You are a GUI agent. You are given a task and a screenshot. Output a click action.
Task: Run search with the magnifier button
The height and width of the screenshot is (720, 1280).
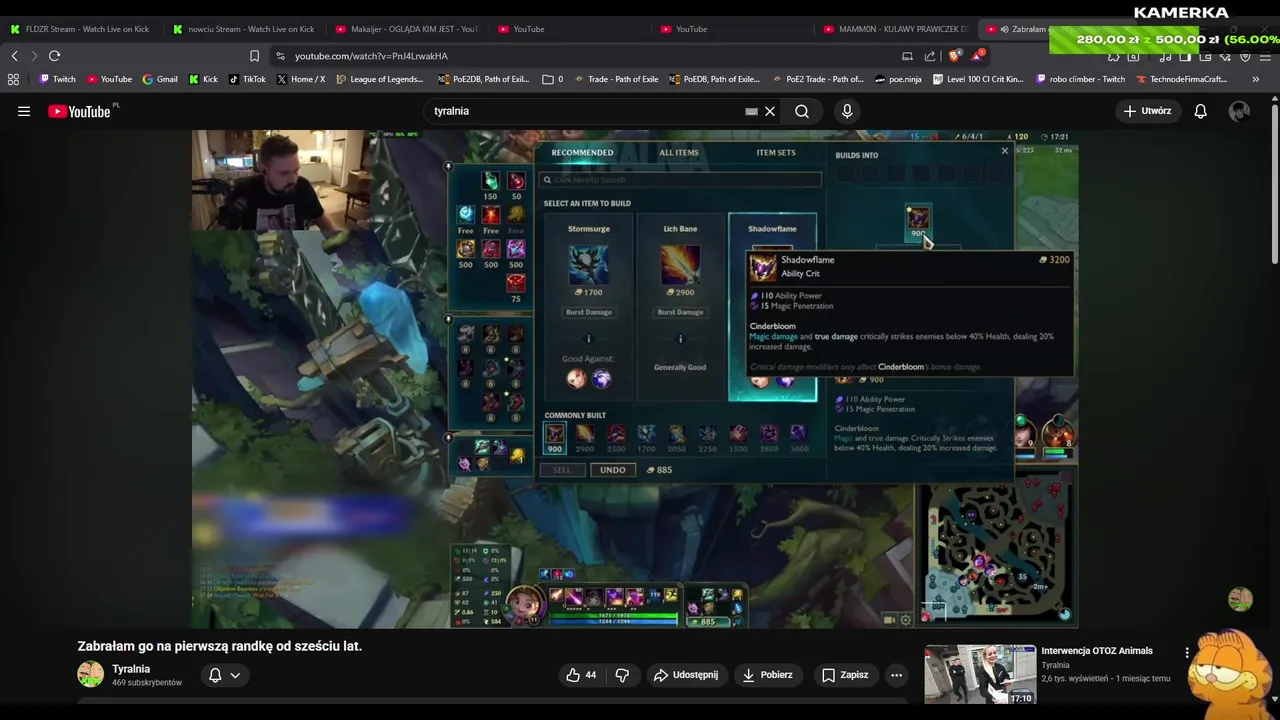coord(802,111)
